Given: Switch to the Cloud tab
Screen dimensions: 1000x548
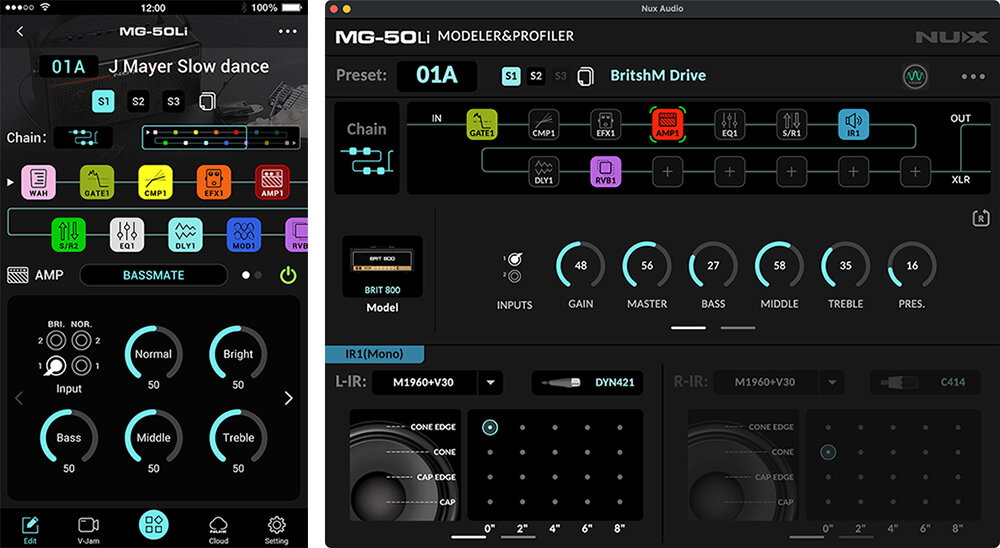Looking at the screenshot, I should coord(218,528).
